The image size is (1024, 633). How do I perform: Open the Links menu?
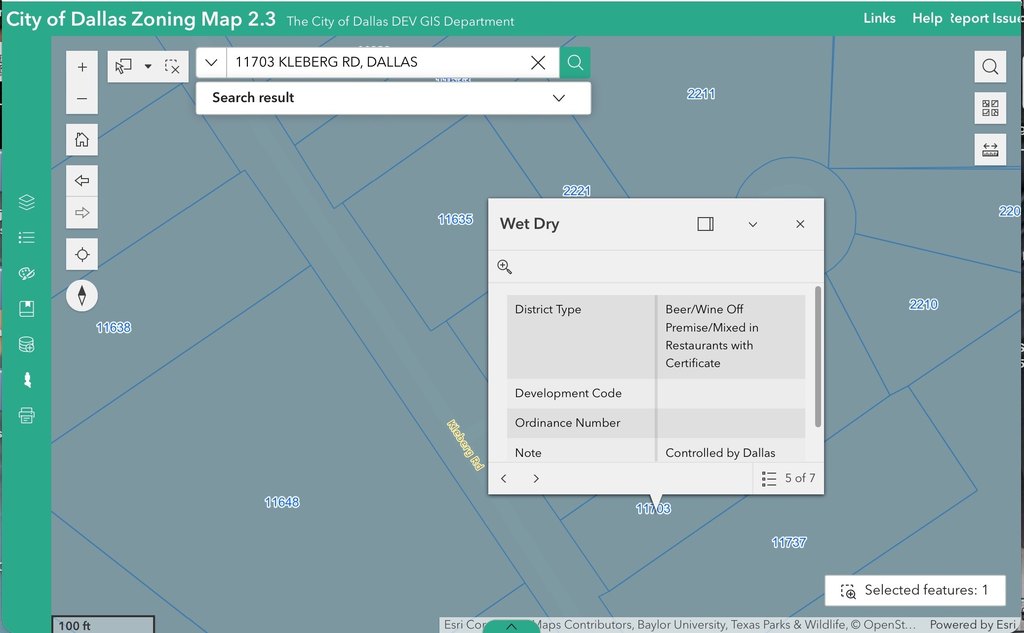click(x=879, y=18)
